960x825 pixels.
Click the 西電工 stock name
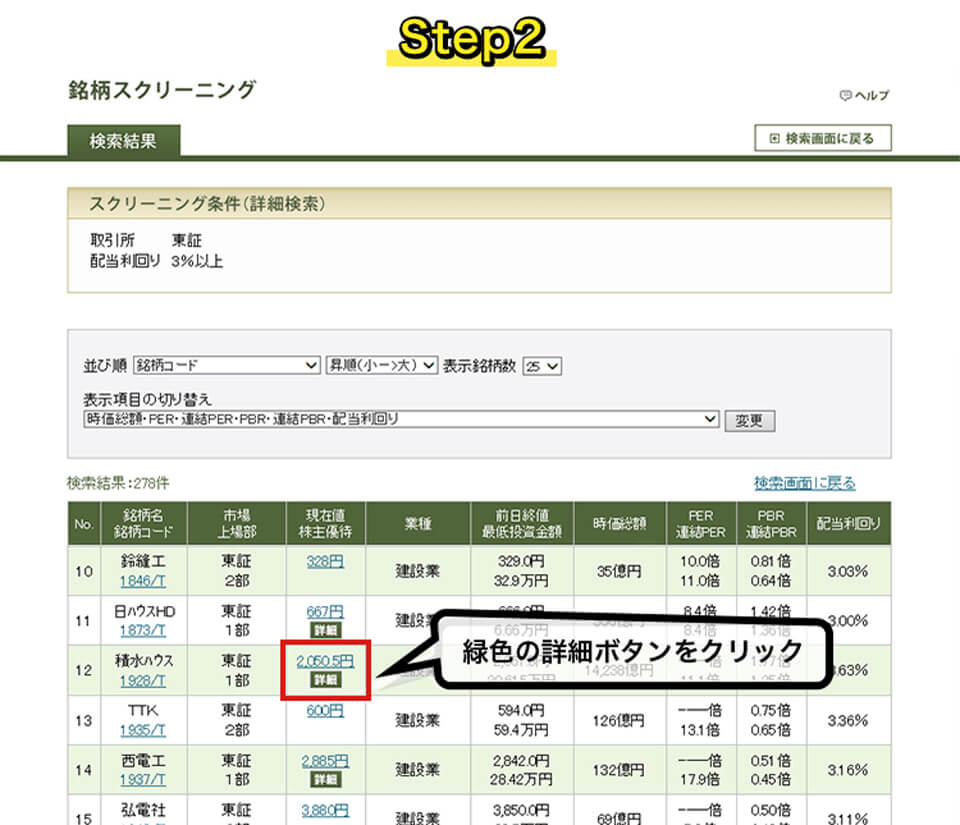[x=143, y=761]
